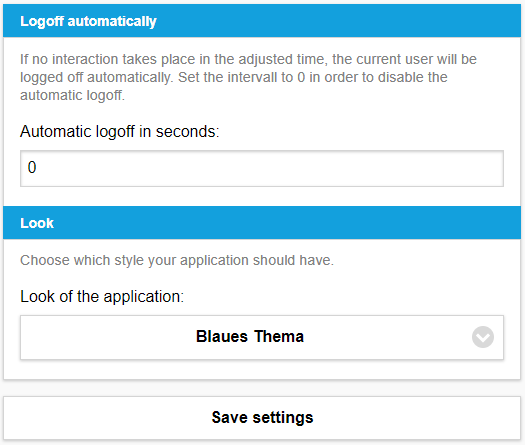This screenshot has height=445, width=525.
Task: Click the left blank area of theme selector
Action: pyautogui.click(x=107, y=337)
